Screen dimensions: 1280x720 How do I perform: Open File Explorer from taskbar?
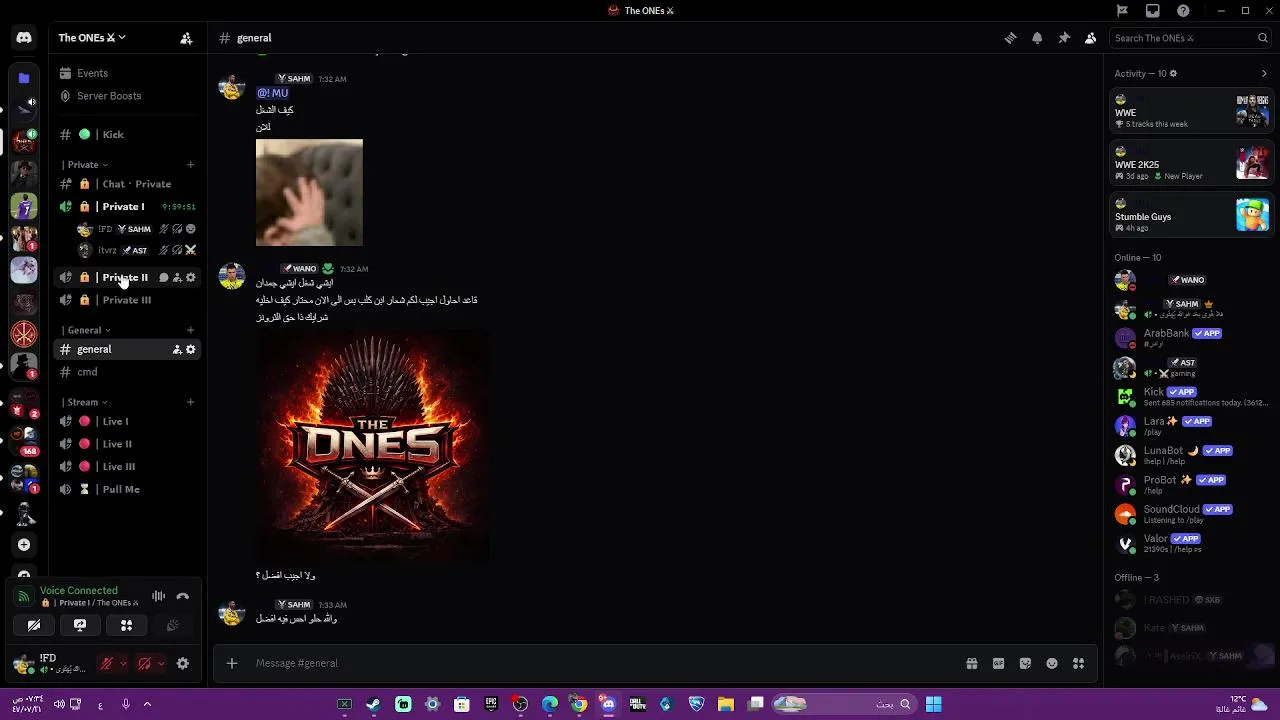click(x=726, y=704)
